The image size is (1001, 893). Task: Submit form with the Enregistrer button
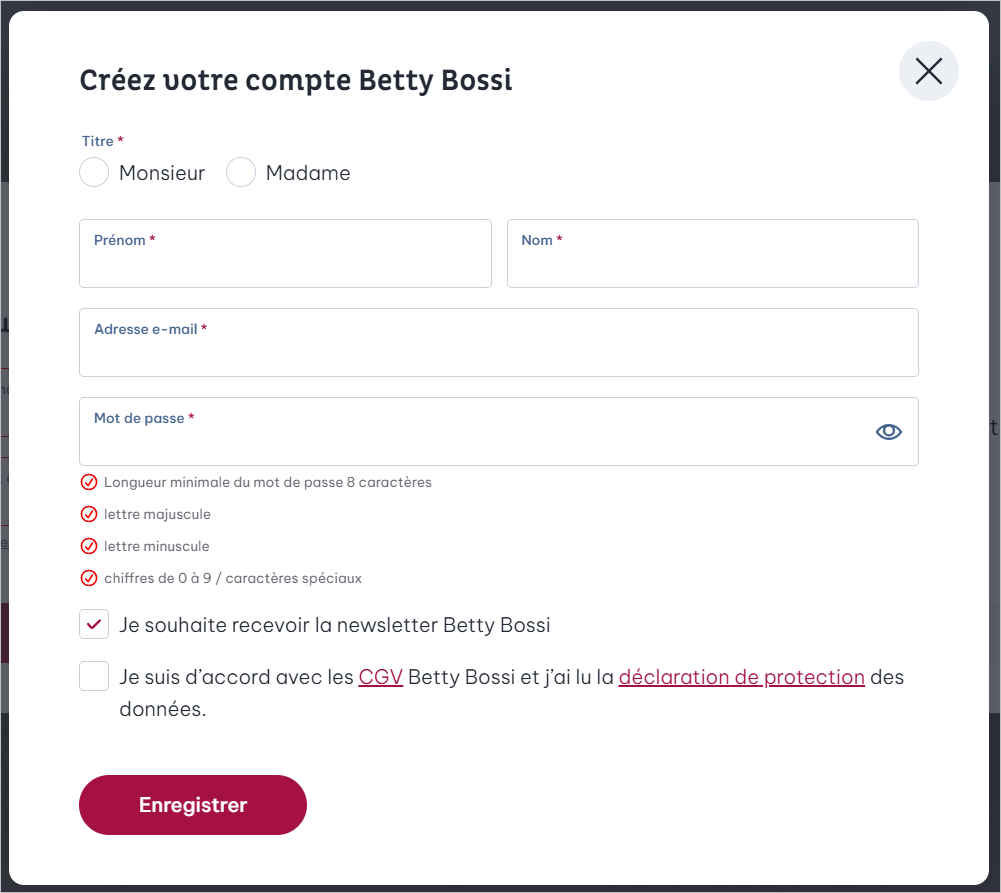tap(193, 805)
